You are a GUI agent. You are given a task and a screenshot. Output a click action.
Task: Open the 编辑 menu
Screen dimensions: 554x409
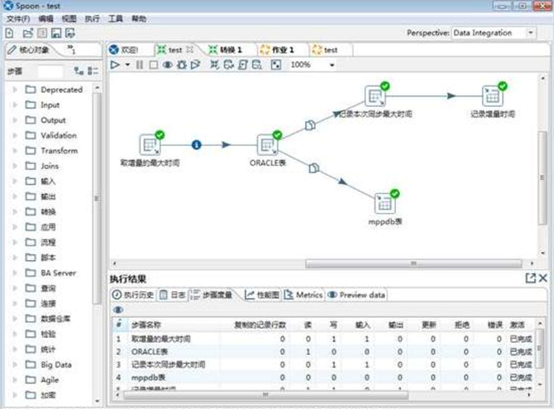point(46,19)
